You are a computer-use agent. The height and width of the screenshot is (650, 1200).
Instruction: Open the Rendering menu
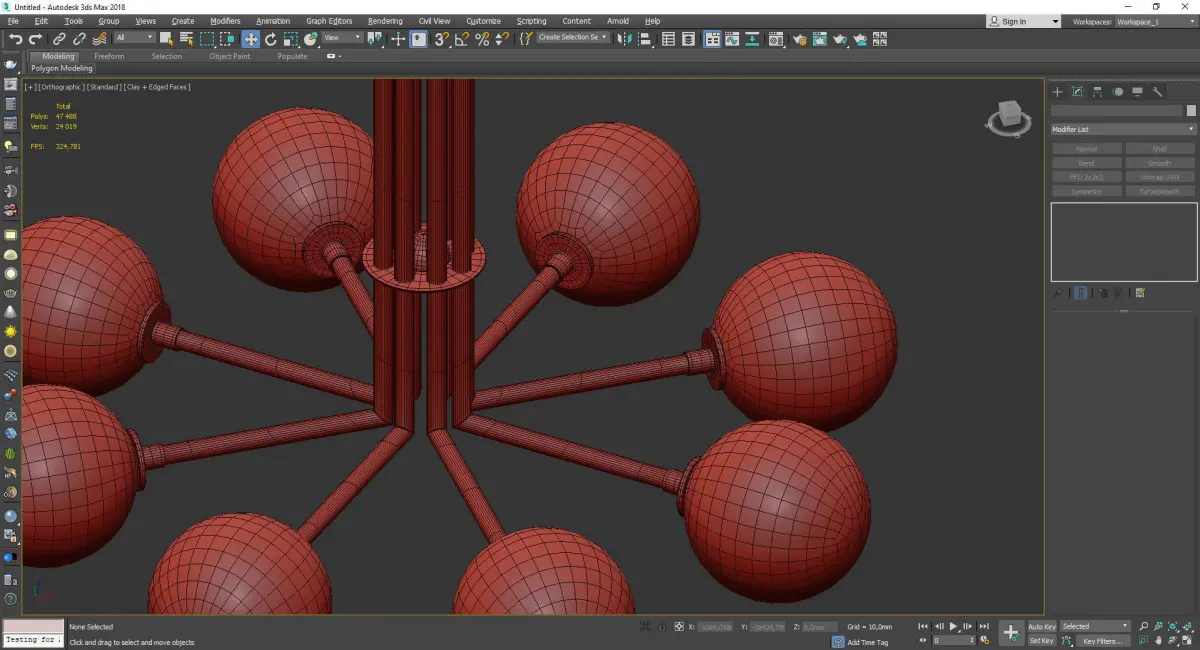coord(385,21)
